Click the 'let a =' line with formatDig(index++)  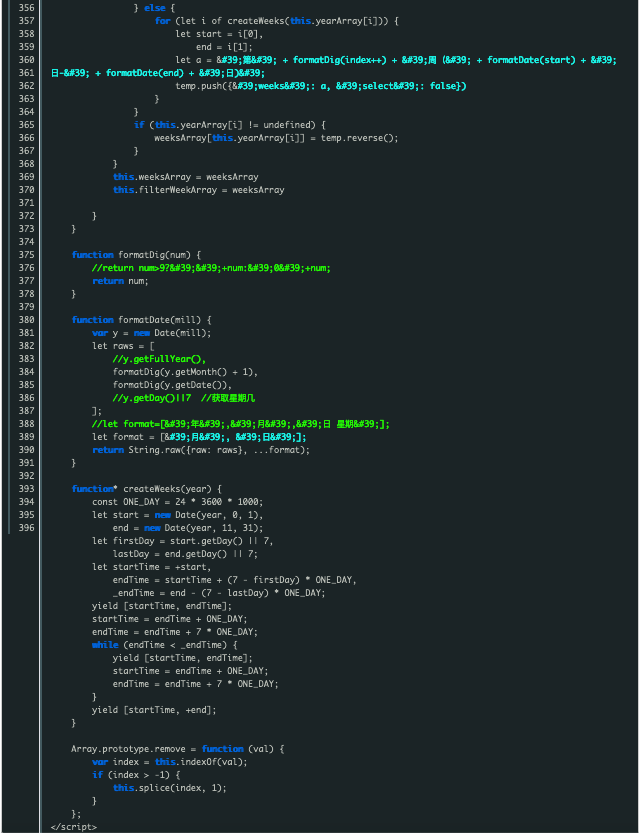coord(396,60)
